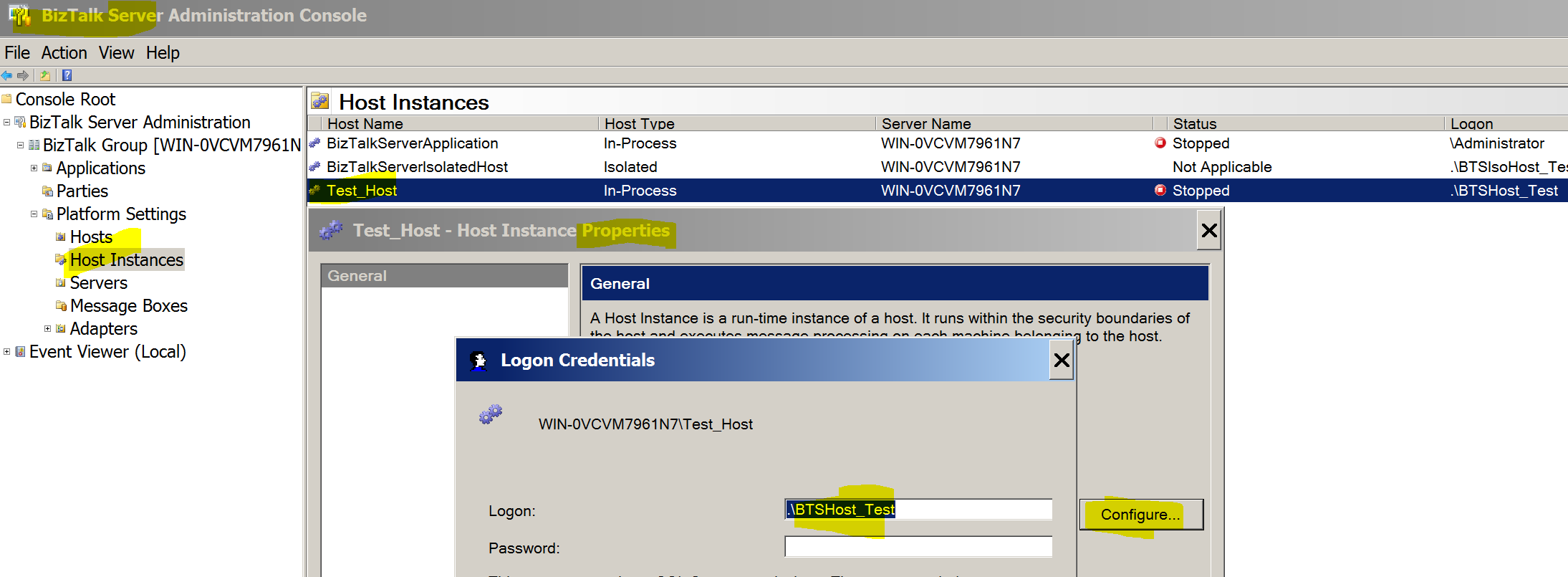Viewport: 1568px width, 577px height.
Task: Click the Not Applicable status cell
Action: (x=1222, y=167)
